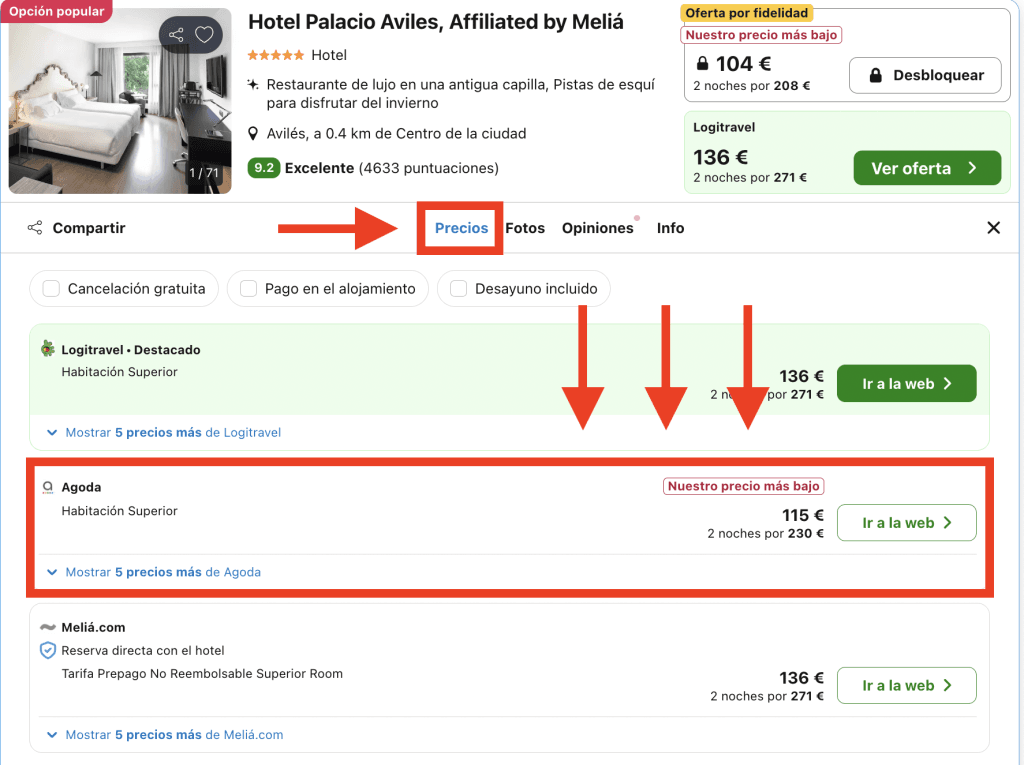Enable the Cancelación gratuita checkbox

52,289
